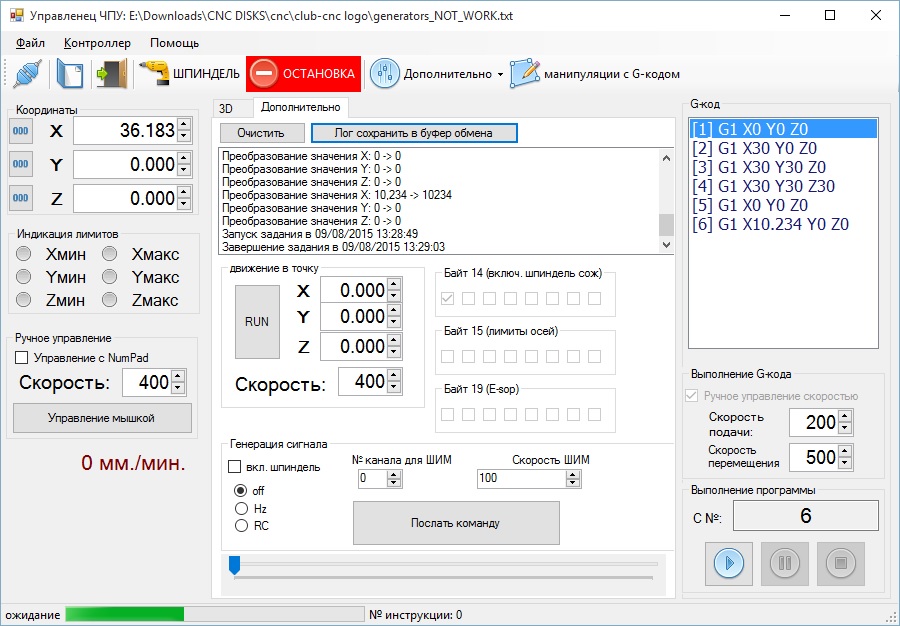Click the pause program button
This screenshot has height=626, width=900.
pyautogui.click(x=785, y=563)
